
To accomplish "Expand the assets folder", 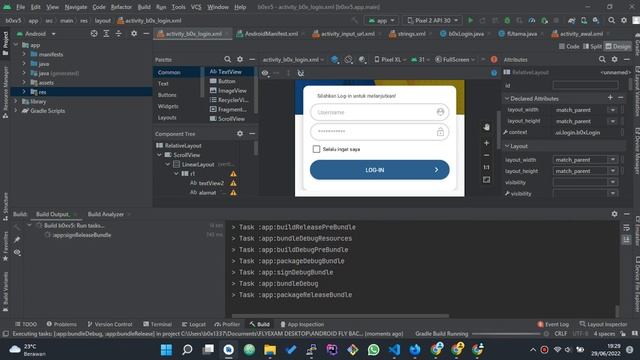I will pos(24,82).
